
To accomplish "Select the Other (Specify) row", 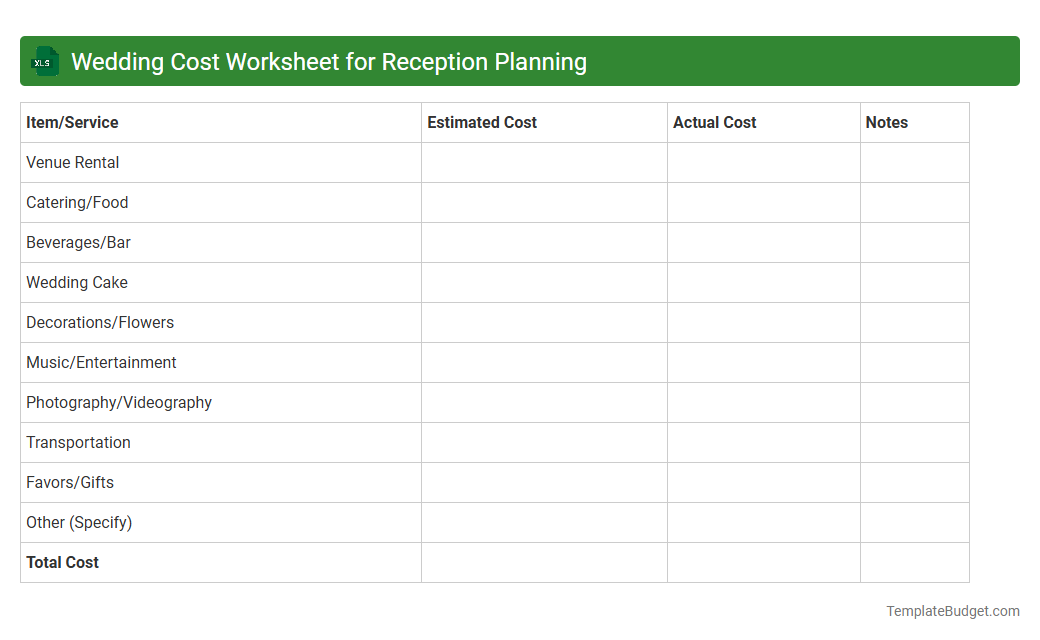I will [79, 522].
